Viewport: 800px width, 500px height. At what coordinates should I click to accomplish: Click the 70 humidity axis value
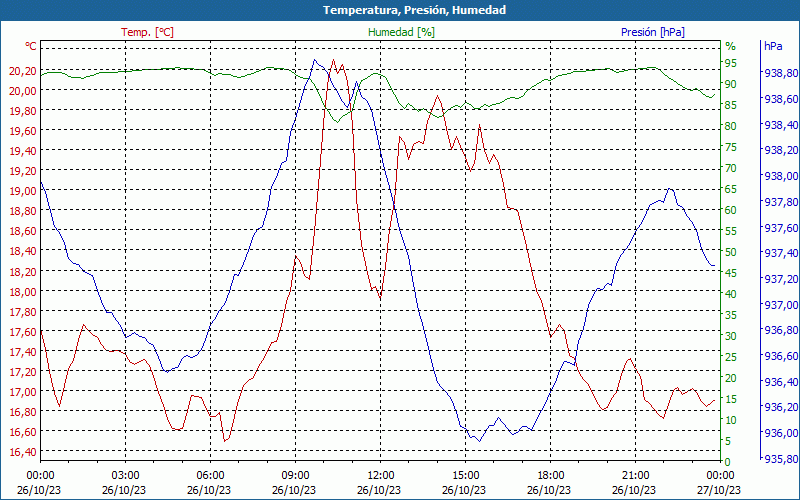[731, 168]
